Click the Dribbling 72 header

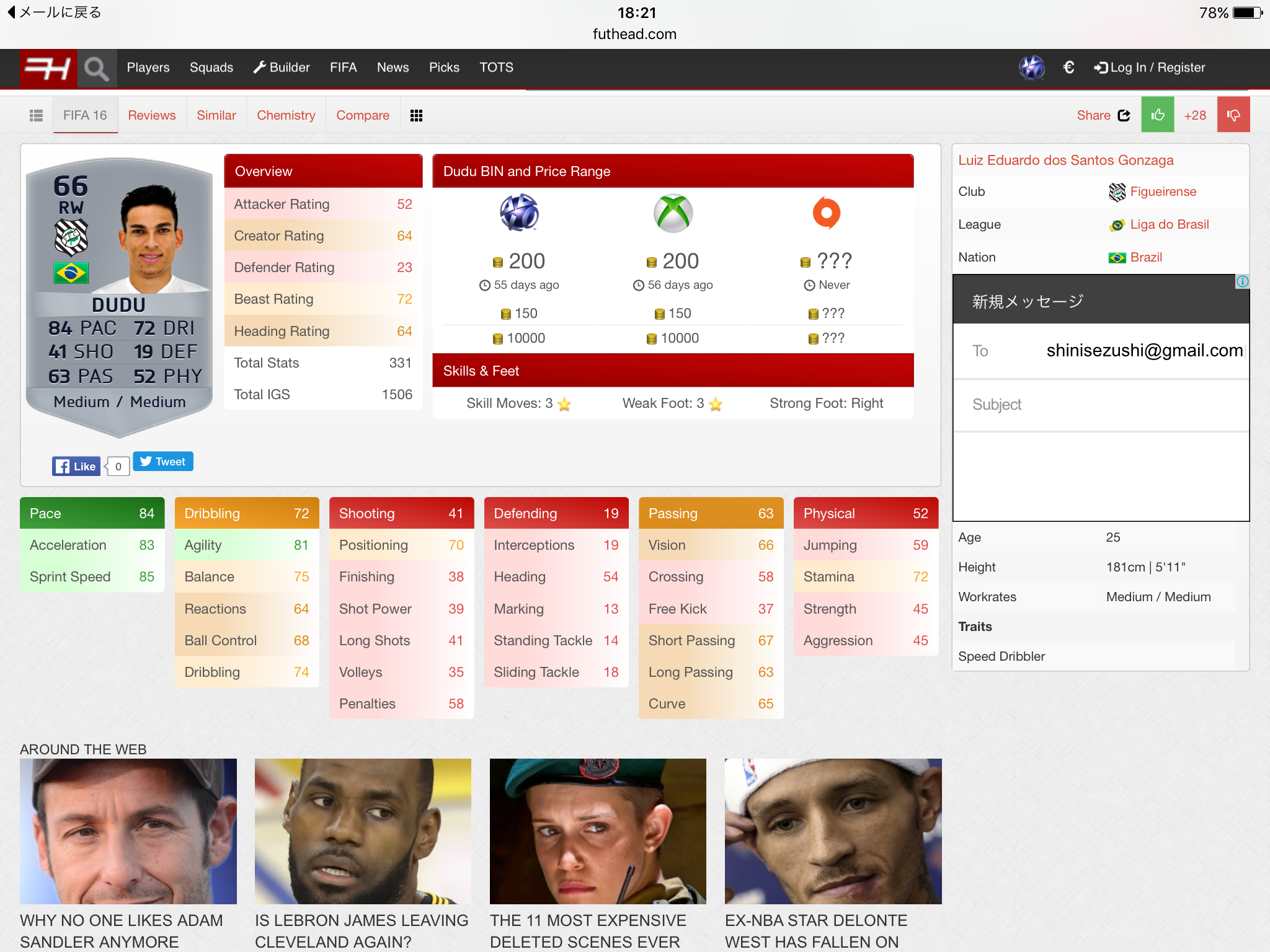click(x=247, y=513)
